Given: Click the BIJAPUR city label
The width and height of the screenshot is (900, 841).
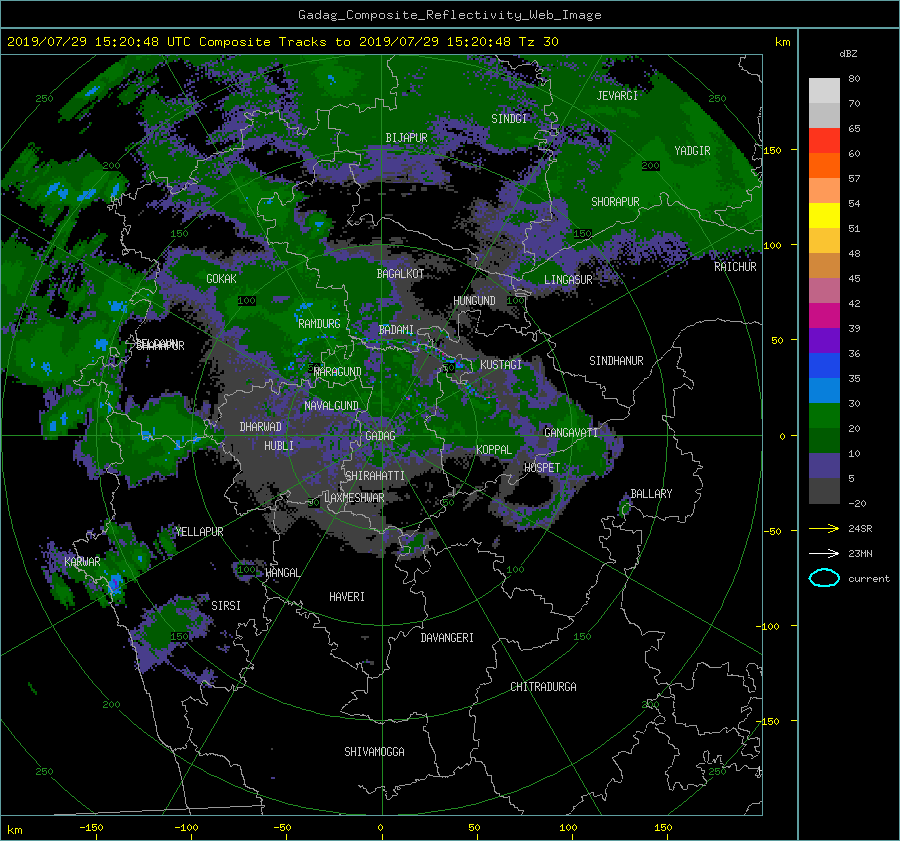Looking at the screenshot, I should click(406, 138).
